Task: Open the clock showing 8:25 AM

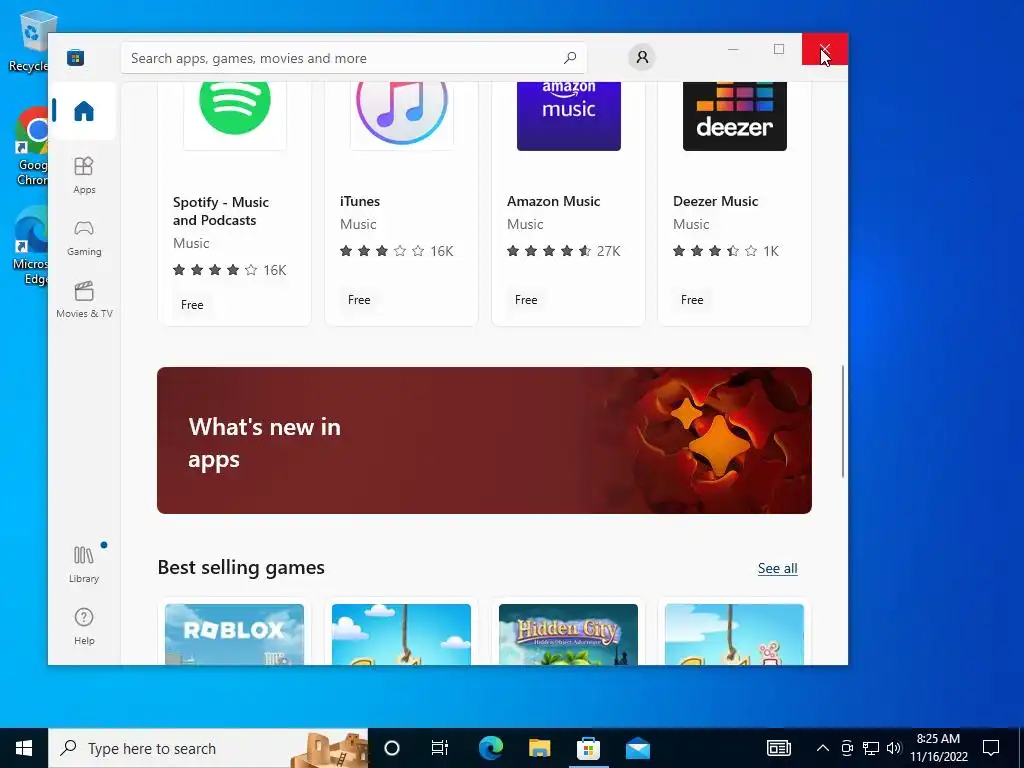Action: coord(938,748)
